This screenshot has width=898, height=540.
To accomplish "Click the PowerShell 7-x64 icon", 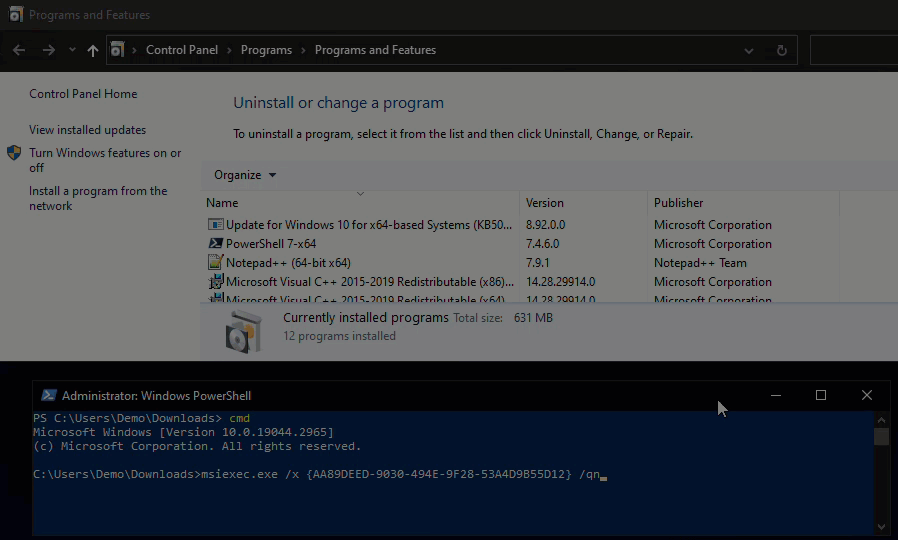I will tap(215, 243).
